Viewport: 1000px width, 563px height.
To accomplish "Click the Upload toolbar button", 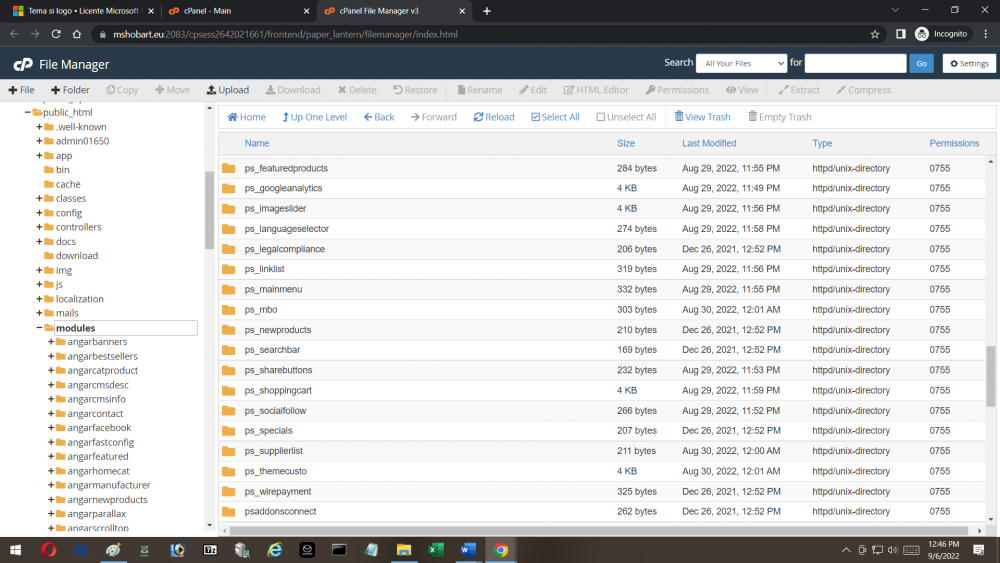I will [x=228, y=90].
